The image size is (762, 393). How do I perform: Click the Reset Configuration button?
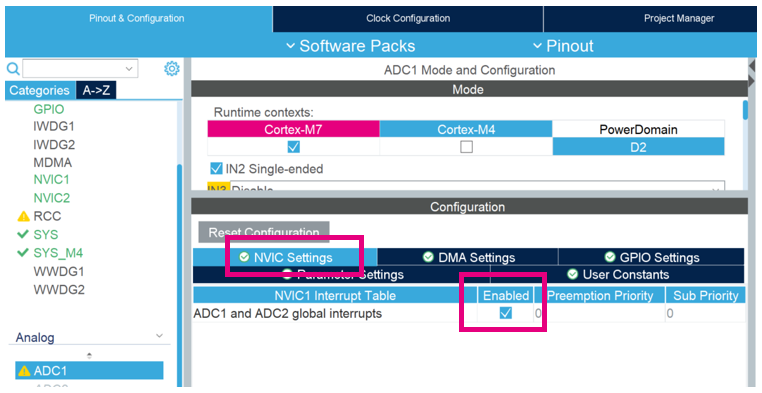click(264, 232)
